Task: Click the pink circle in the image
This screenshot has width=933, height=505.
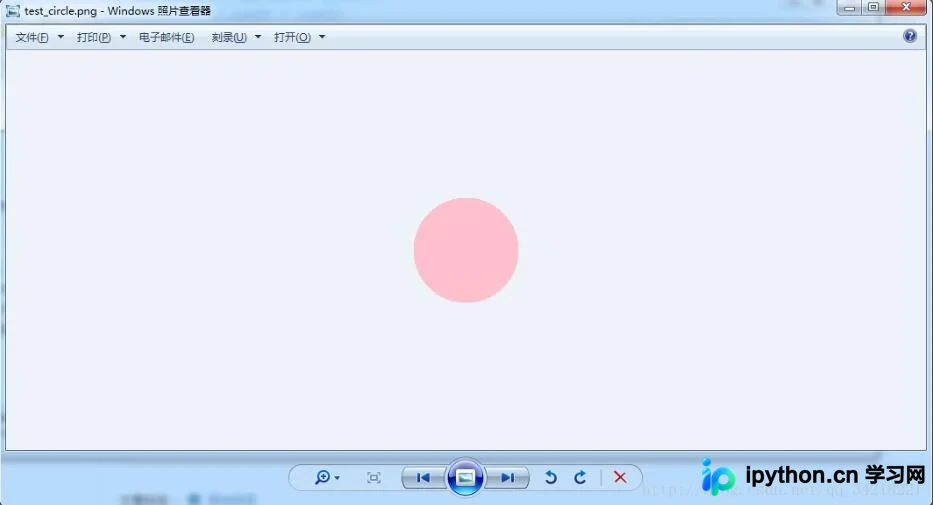Action: pos(466,250)
